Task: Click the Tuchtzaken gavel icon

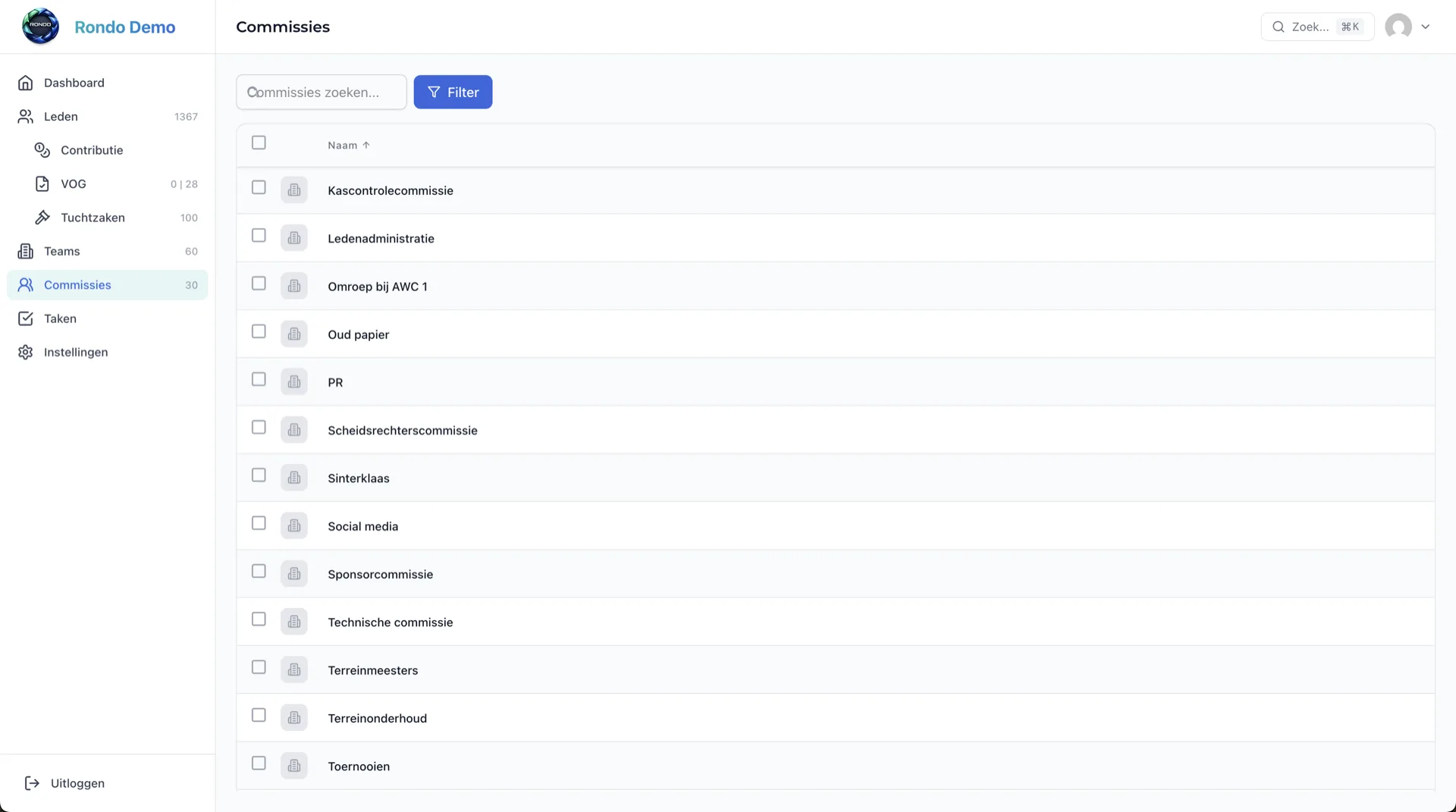Action: pos(42,218)
